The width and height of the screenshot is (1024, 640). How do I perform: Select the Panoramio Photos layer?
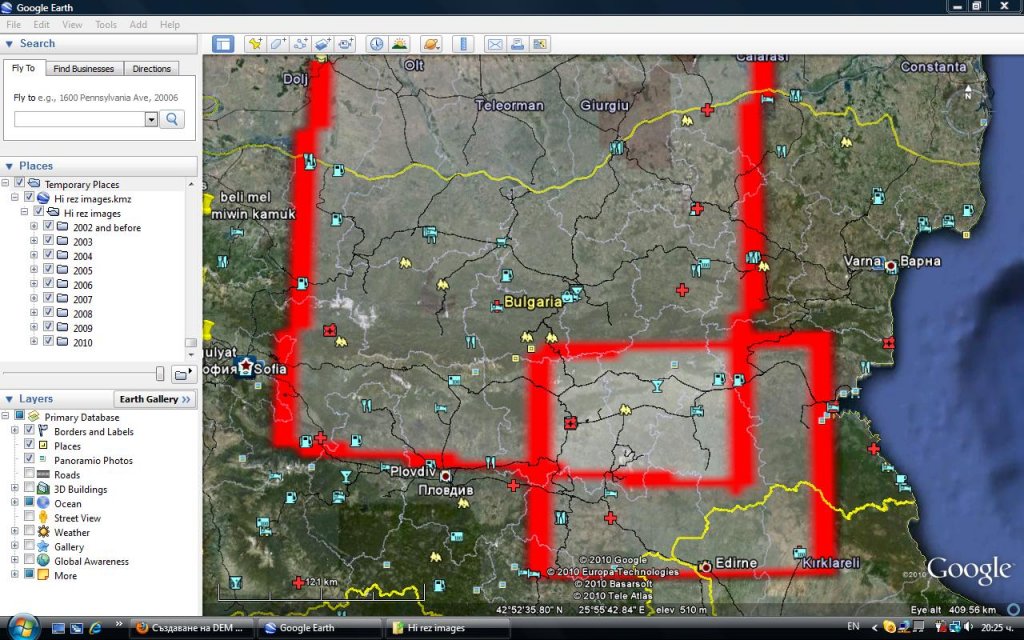pos(93,460)
